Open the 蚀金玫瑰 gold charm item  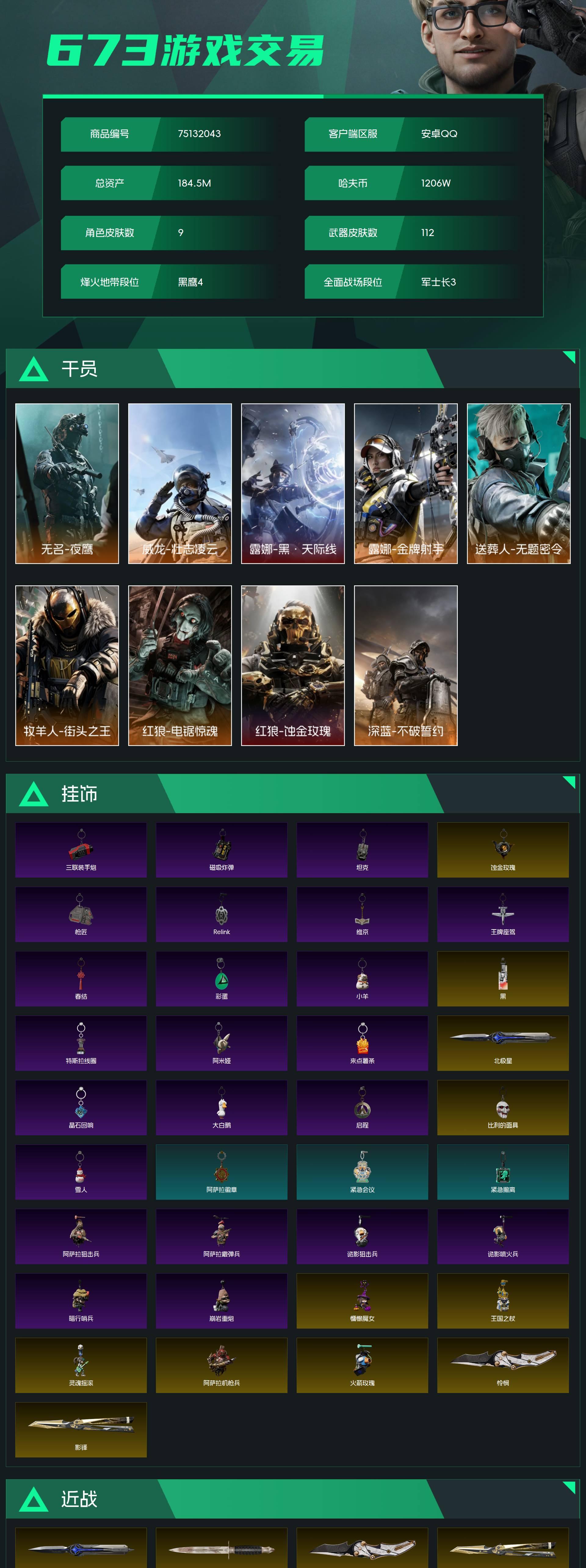(x=503, y=850)
